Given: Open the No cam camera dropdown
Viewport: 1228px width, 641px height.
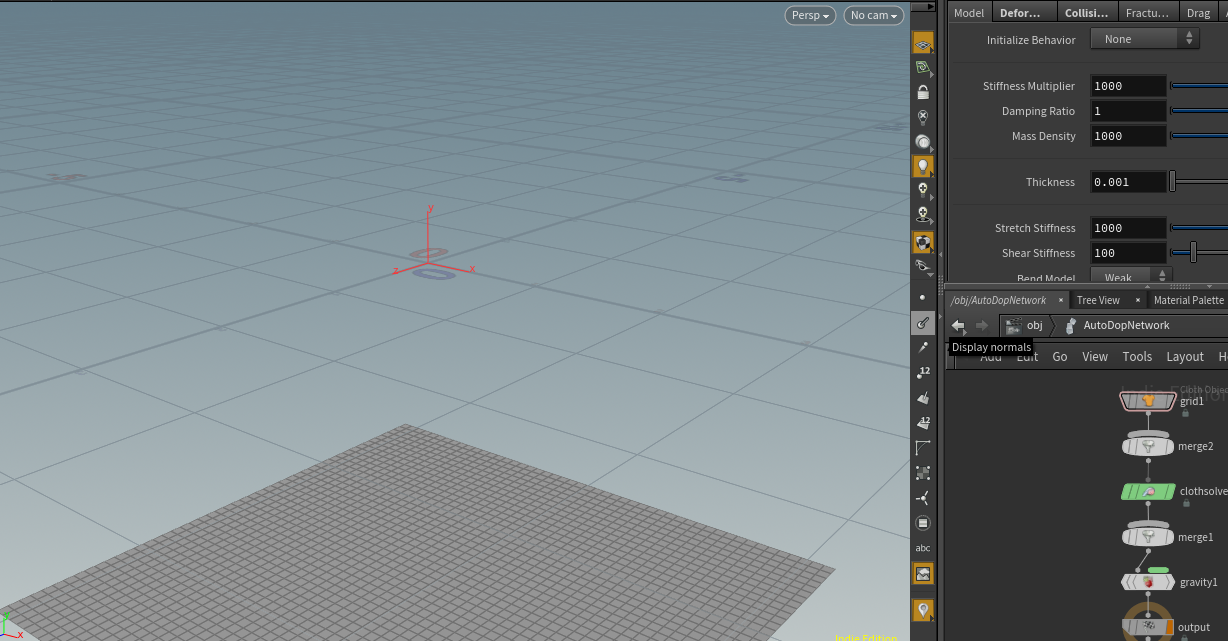Looking at the screenshot, I should pyautogui.click(x=874, y=15).
